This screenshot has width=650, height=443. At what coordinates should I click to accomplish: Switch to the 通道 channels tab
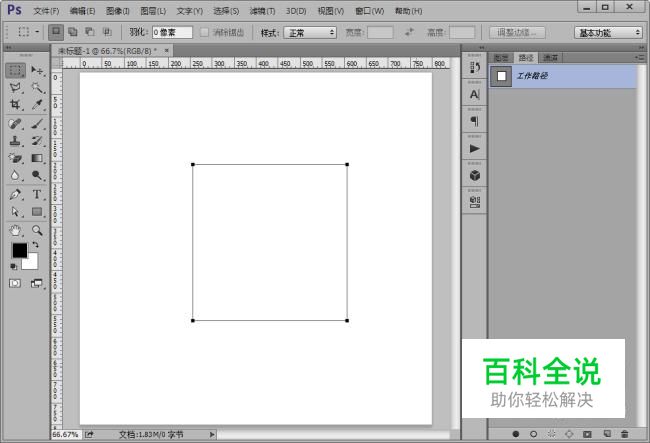(551, 58)
